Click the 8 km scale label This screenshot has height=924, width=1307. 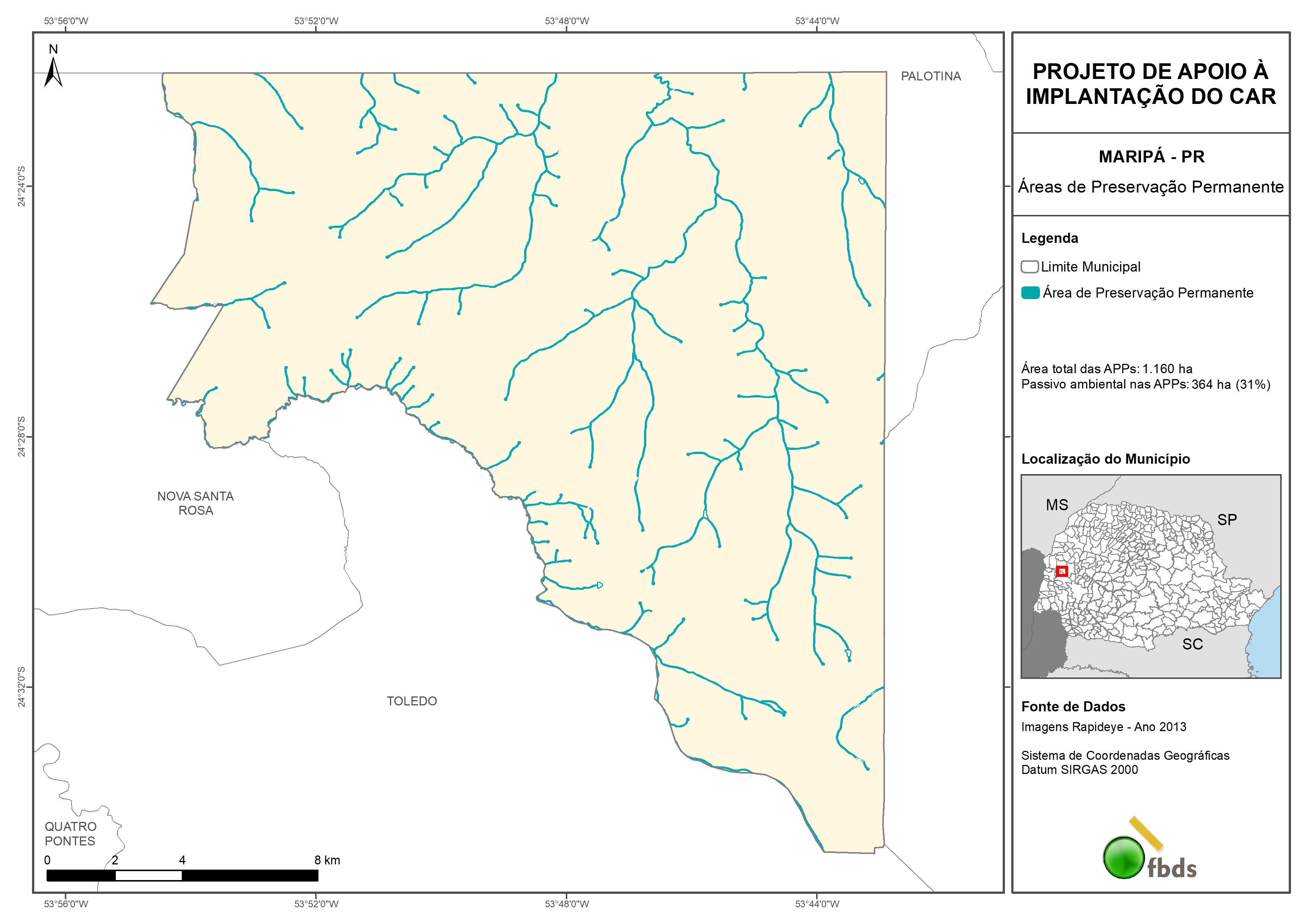tap(327, 860)
